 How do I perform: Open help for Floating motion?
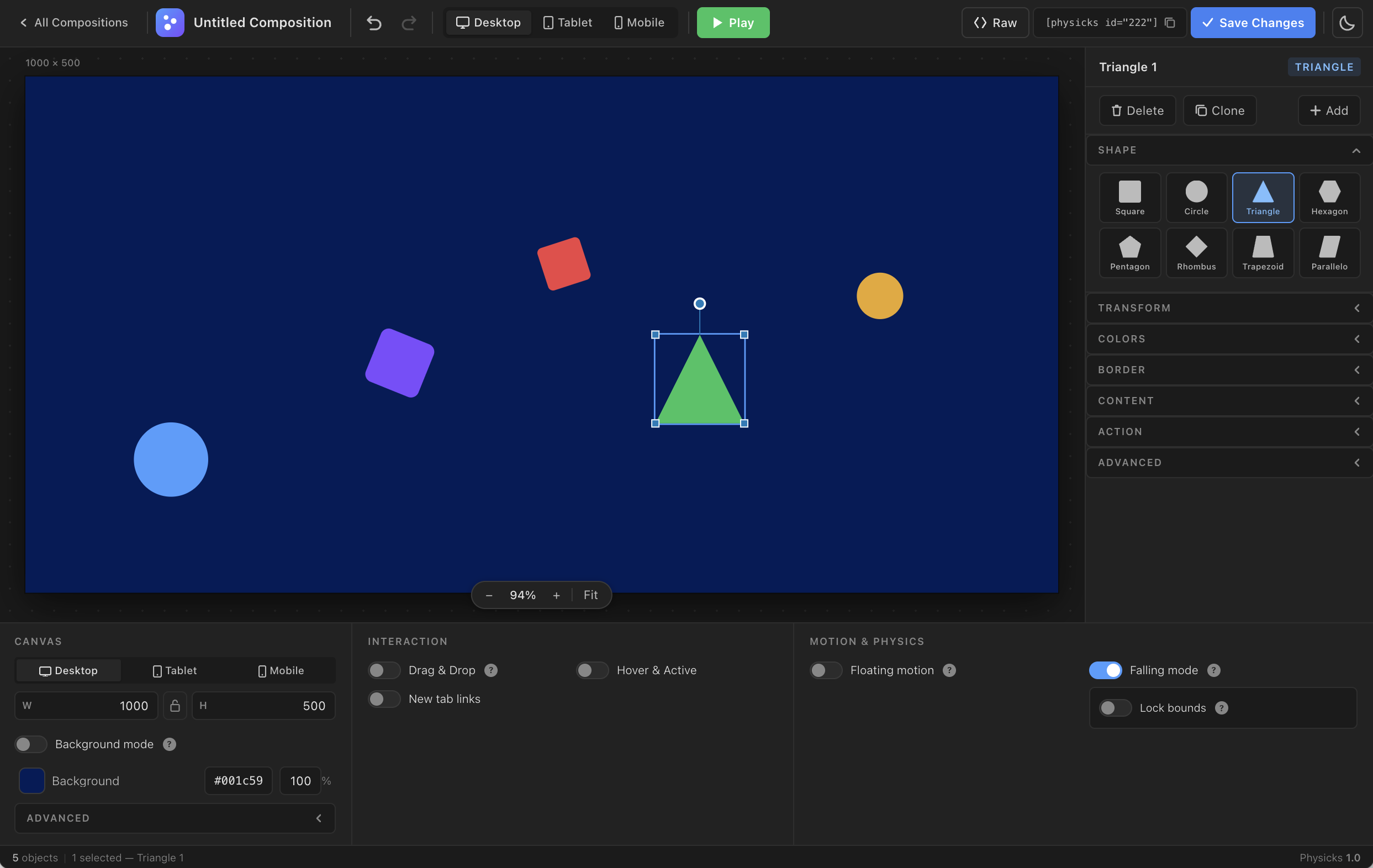949,670
